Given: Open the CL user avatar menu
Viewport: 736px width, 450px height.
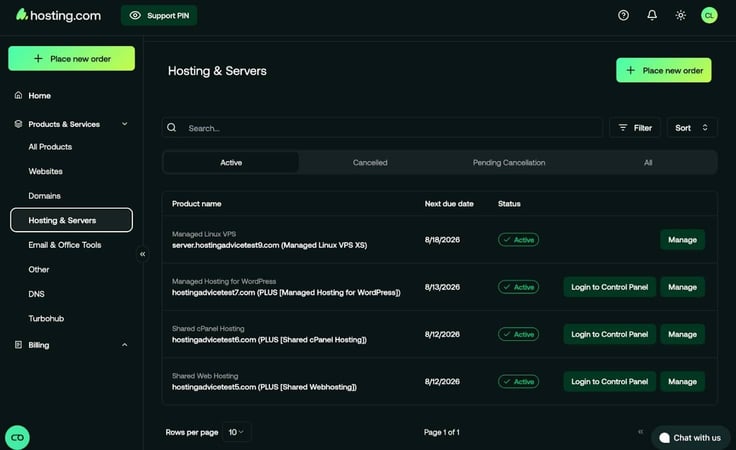Looking at the screenshot, I should (709, 15).
